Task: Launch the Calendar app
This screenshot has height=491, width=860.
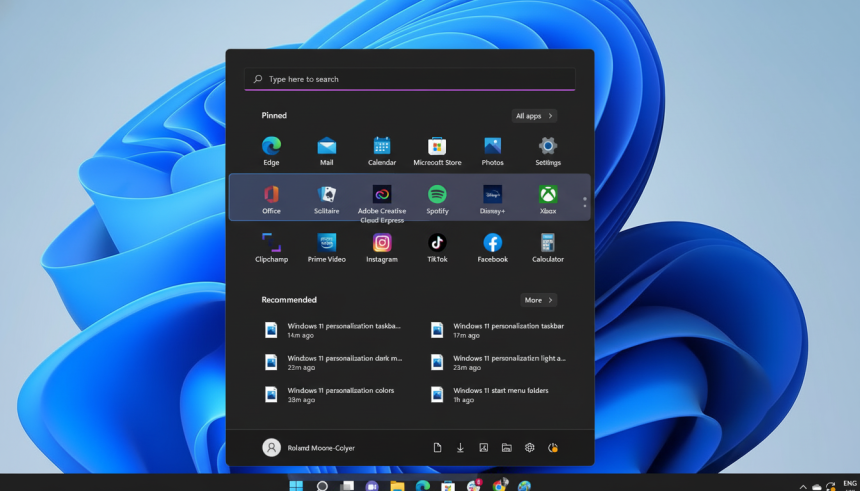Action: pyautogui.click(x=382, y=151)
